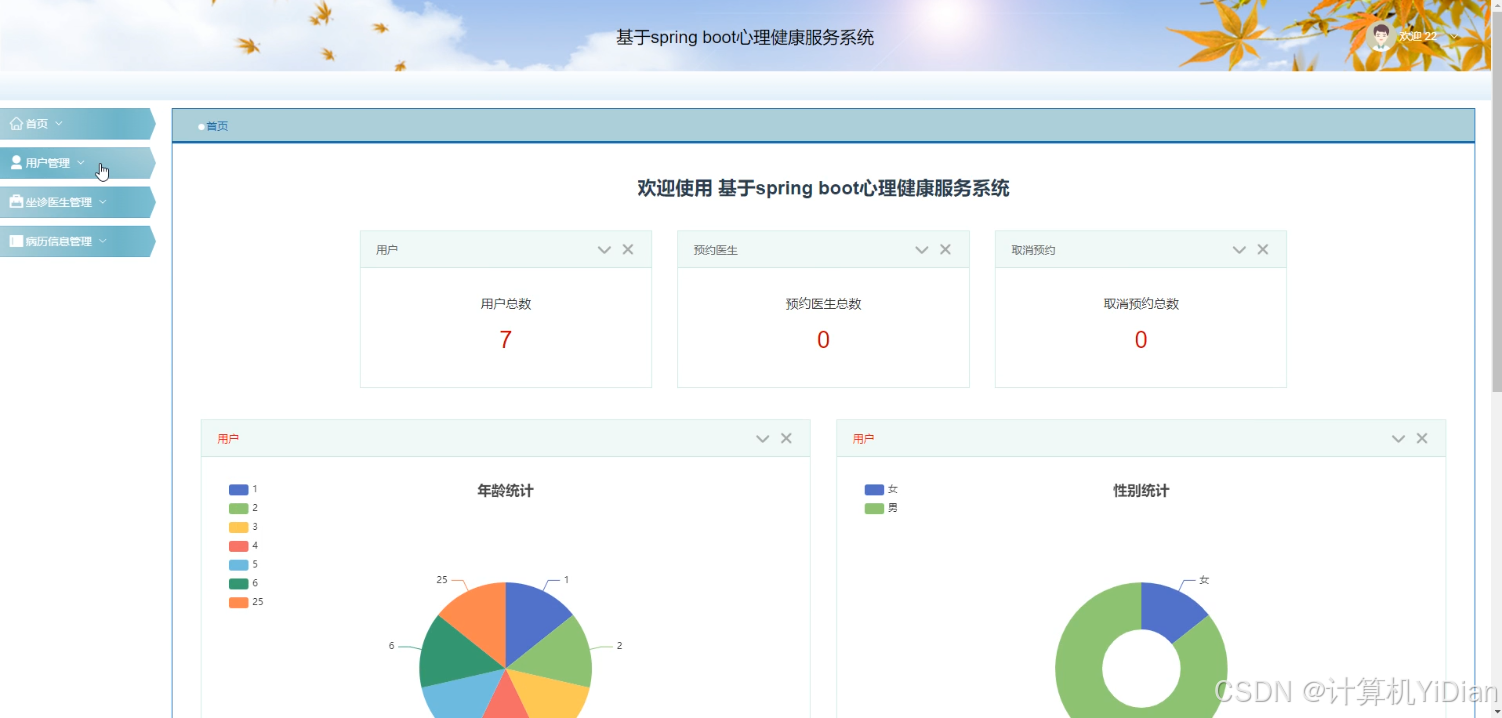
Task: Open the 病历信息管理 sidebar menu
Action: (x=76, y=241)
